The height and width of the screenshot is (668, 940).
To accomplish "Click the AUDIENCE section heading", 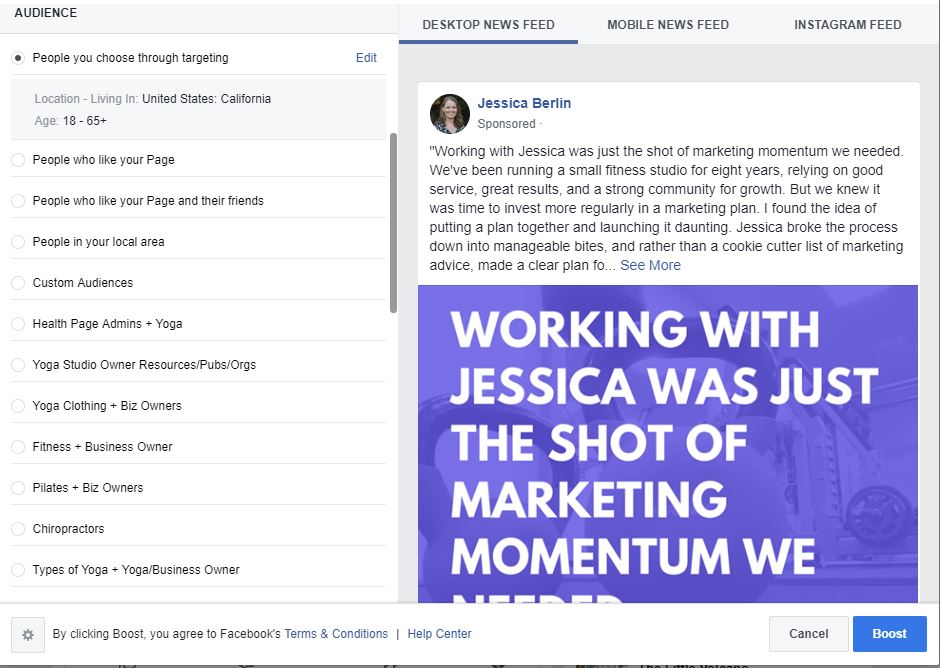I will (x=46, y=13).
